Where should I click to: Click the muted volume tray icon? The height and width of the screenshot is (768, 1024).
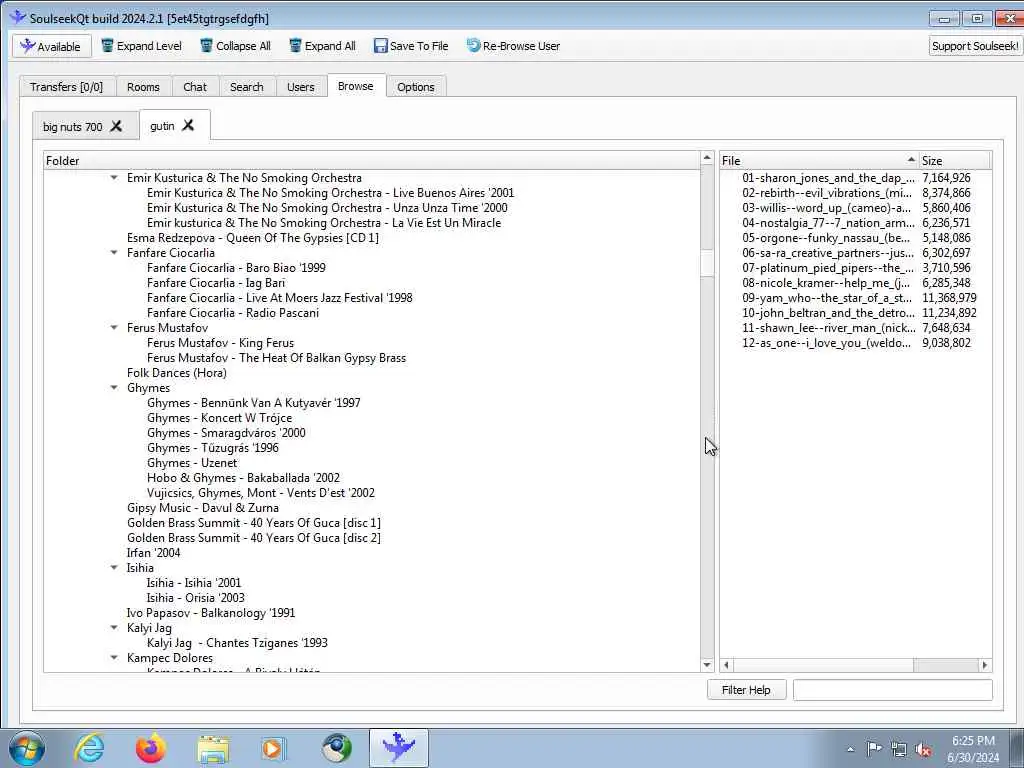[x=923, y=750]
